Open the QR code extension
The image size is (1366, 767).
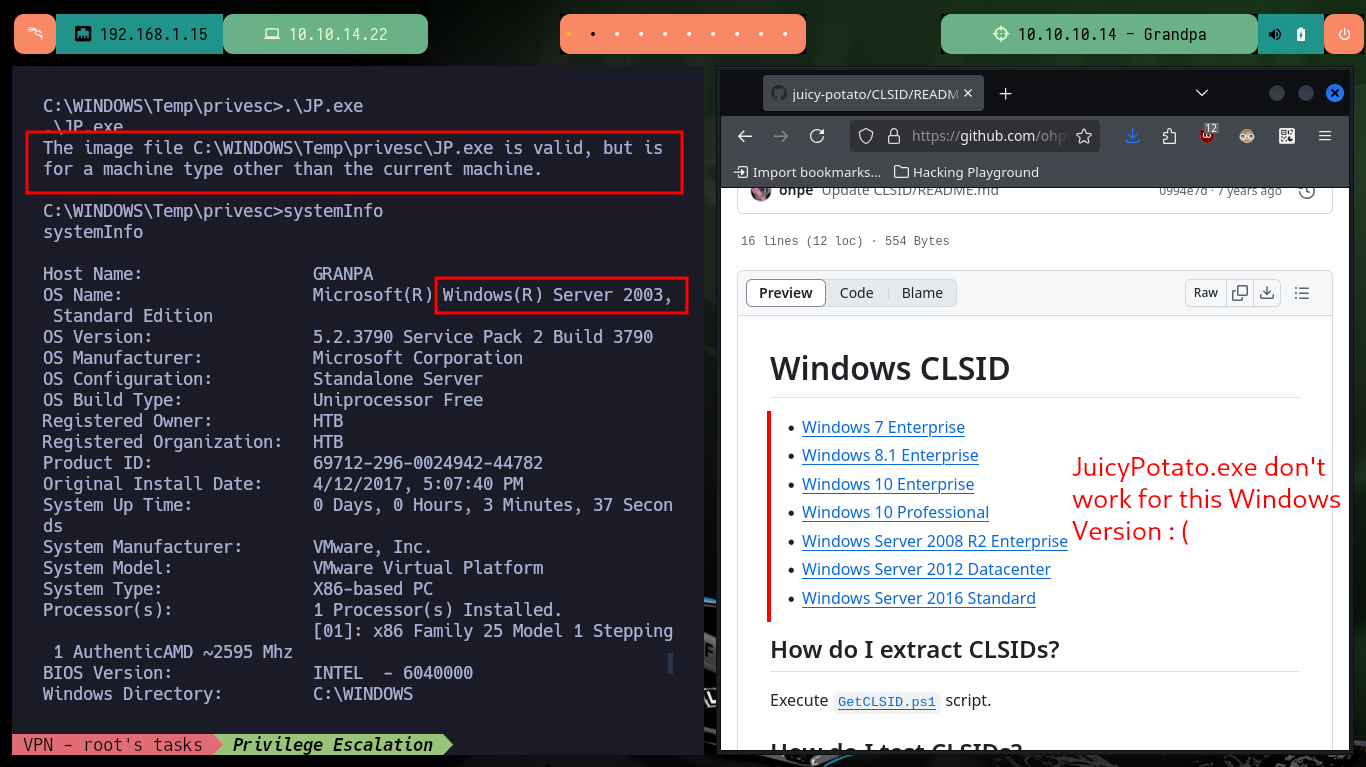coord(1287,136)
